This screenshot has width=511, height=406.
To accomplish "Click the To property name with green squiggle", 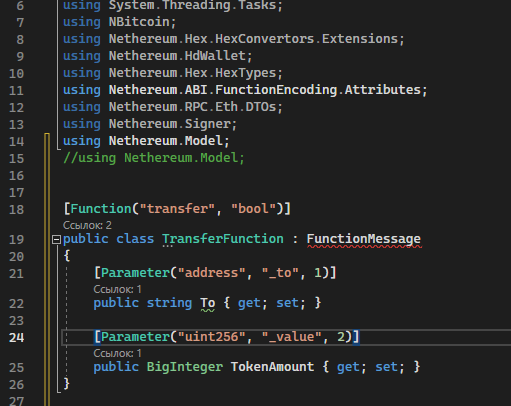I will [207, 303].
